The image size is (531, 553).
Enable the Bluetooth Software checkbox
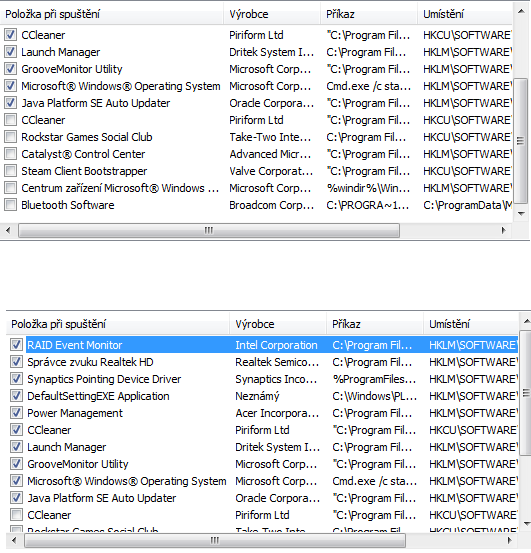(10, 205)
